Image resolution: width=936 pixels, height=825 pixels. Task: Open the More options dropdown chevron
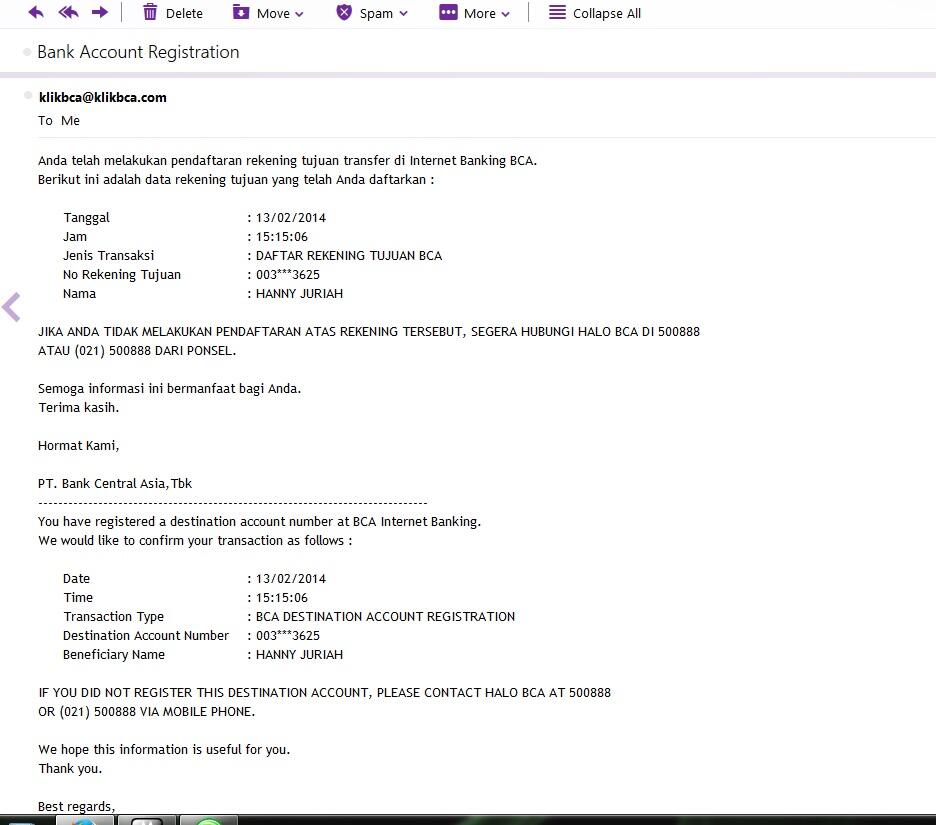pyautogui.click(x=506, y=14)
